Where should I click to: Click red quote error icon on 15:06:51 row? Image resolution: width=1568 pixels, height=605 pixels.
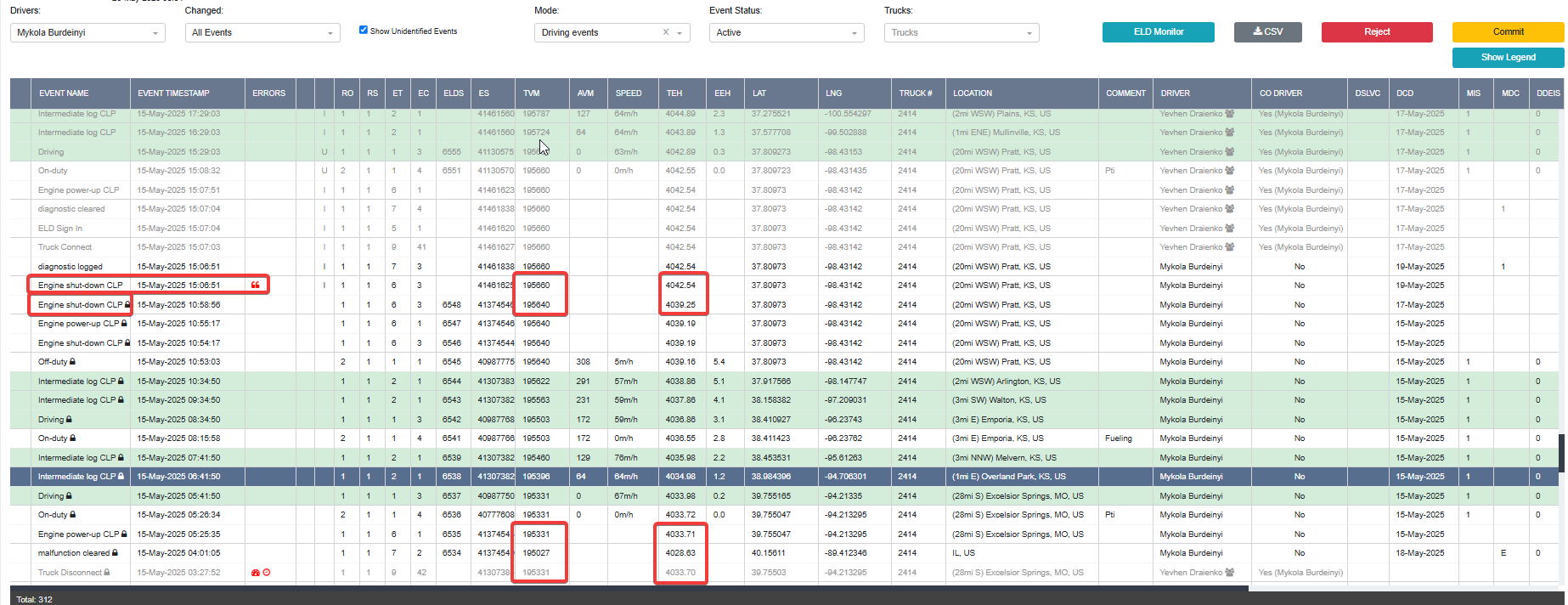(x=256, y=286)
